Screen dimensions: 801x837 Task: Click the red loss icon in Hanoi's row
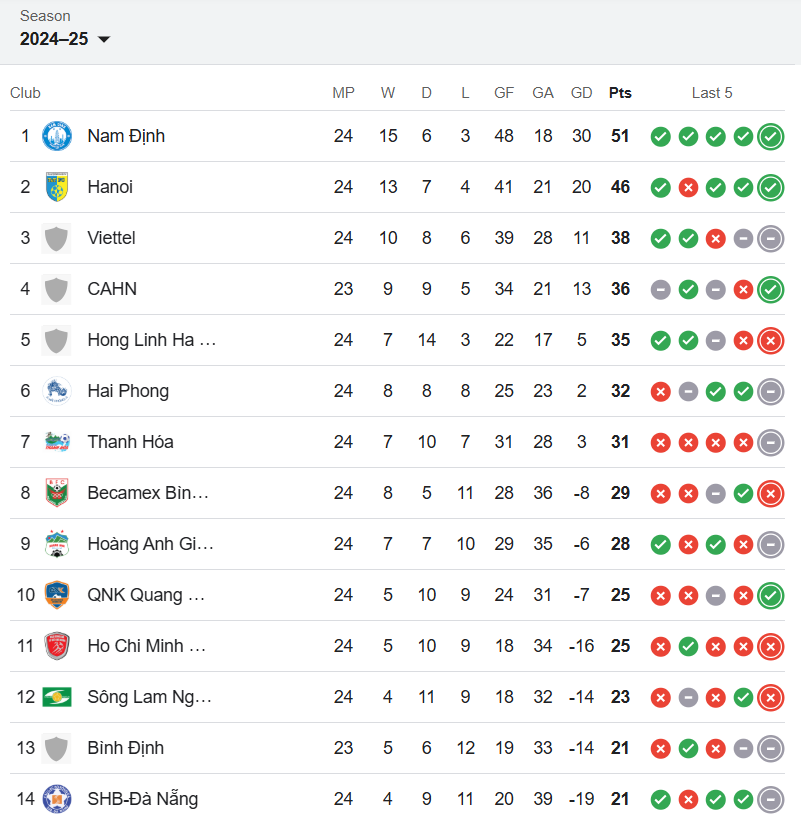pos(688,188)
